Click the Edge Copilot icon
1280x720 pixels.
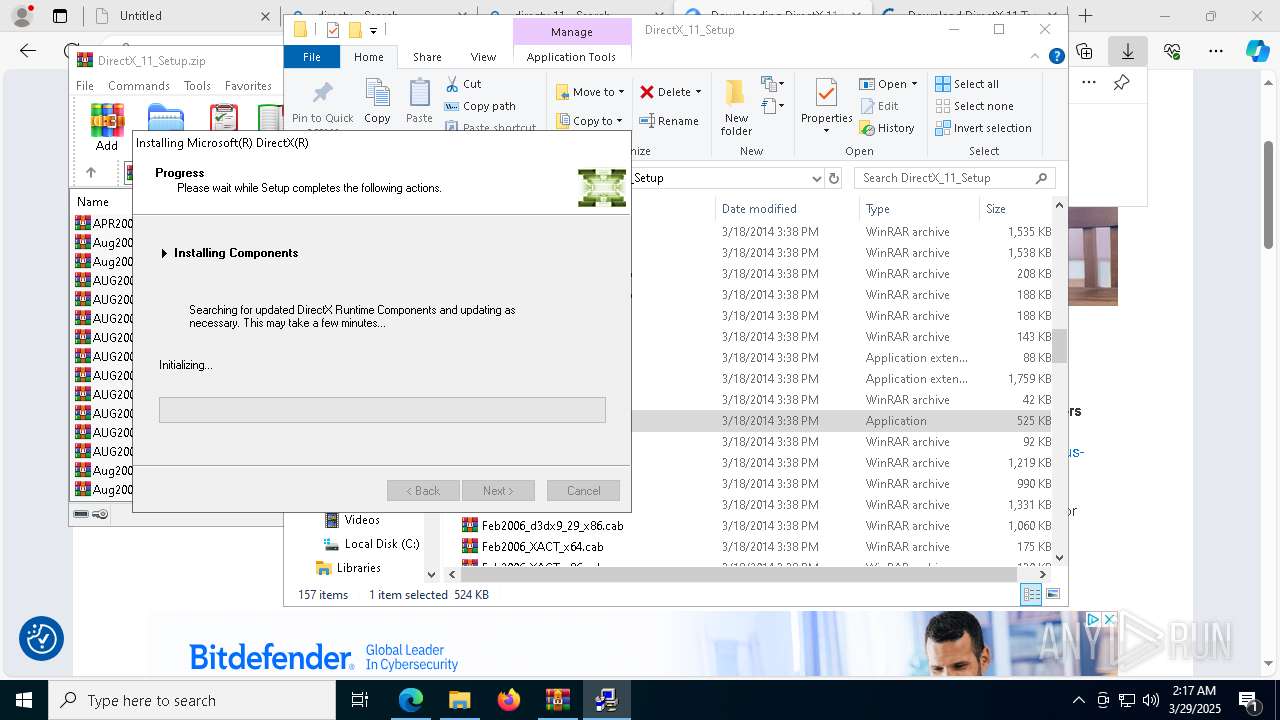[1257, 51]
